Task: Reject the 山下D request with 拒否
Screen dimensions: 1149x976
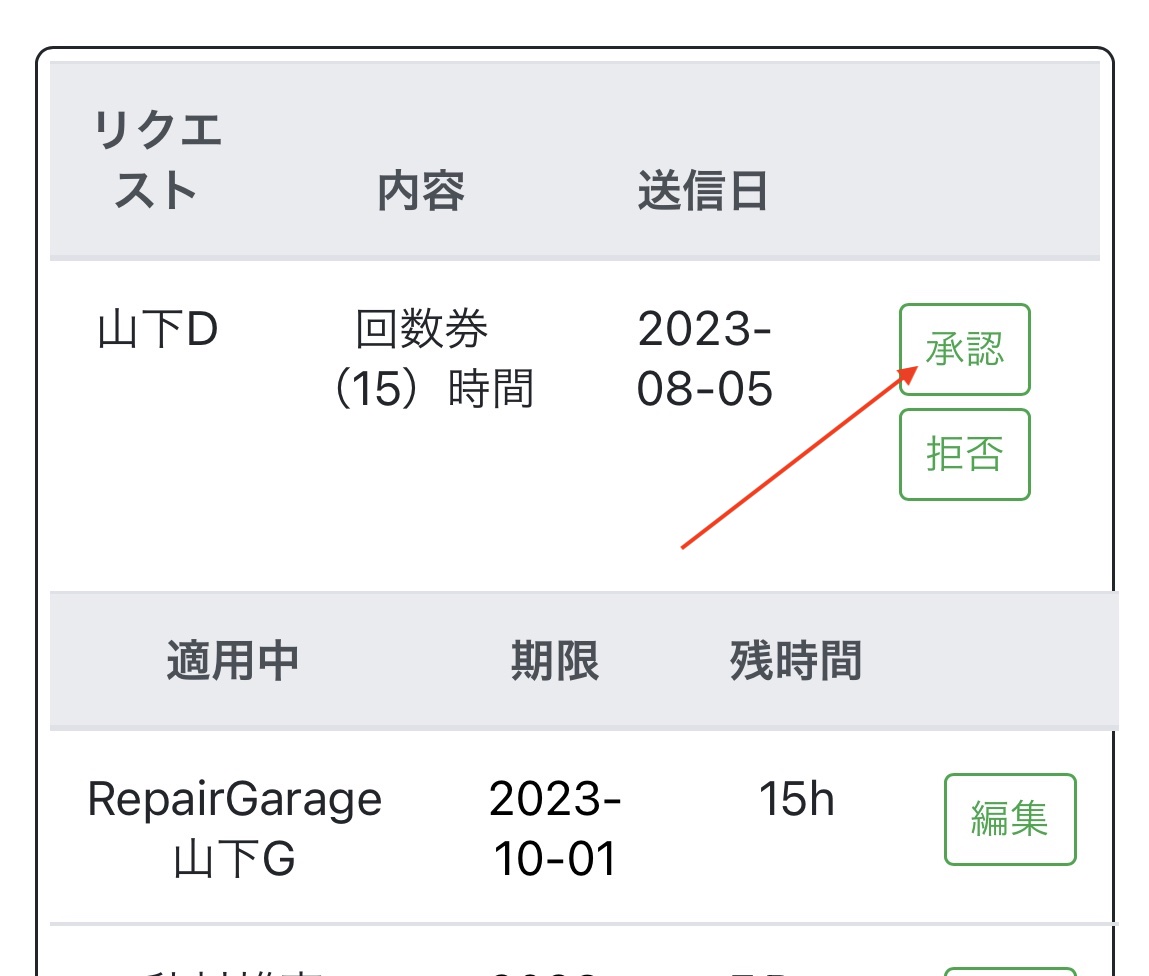Action: (x=964, y=454)
